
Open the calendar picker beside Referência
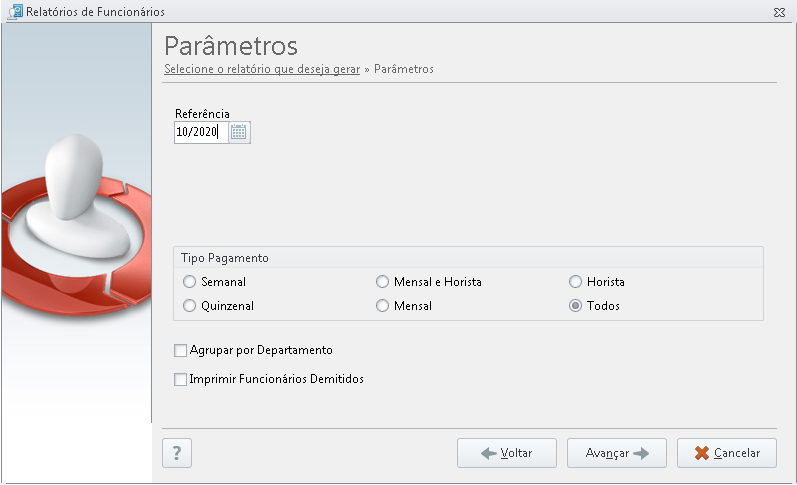[239, 132]
